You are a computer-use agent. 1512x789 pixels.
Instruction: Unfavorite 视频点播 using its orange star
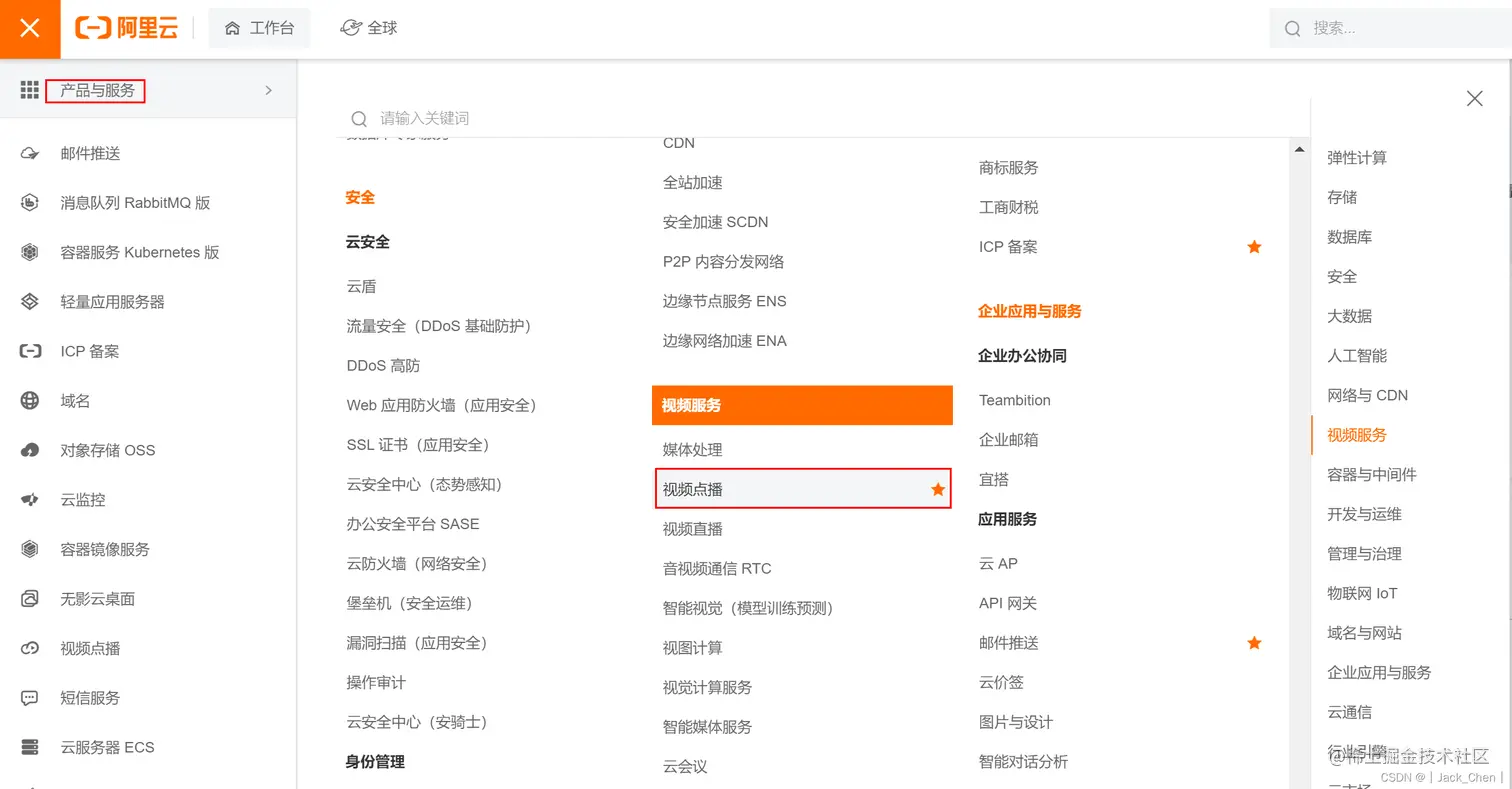938,489
